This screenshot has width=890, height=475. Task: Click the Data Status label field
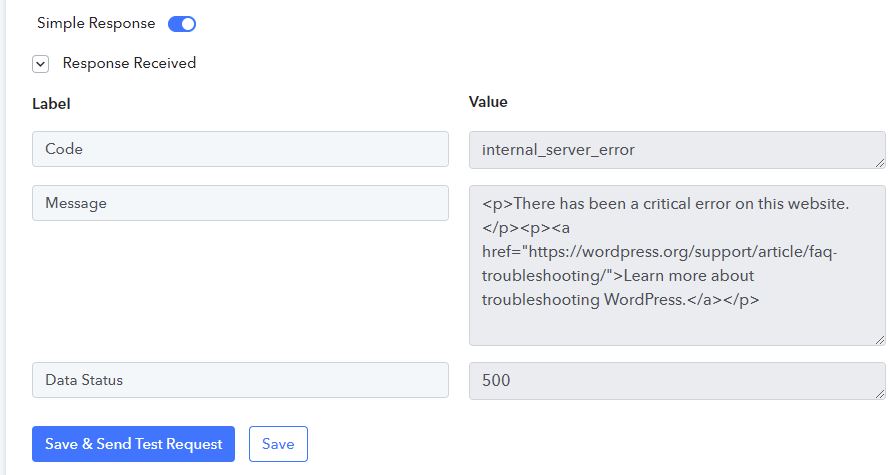tap(240, 380)
